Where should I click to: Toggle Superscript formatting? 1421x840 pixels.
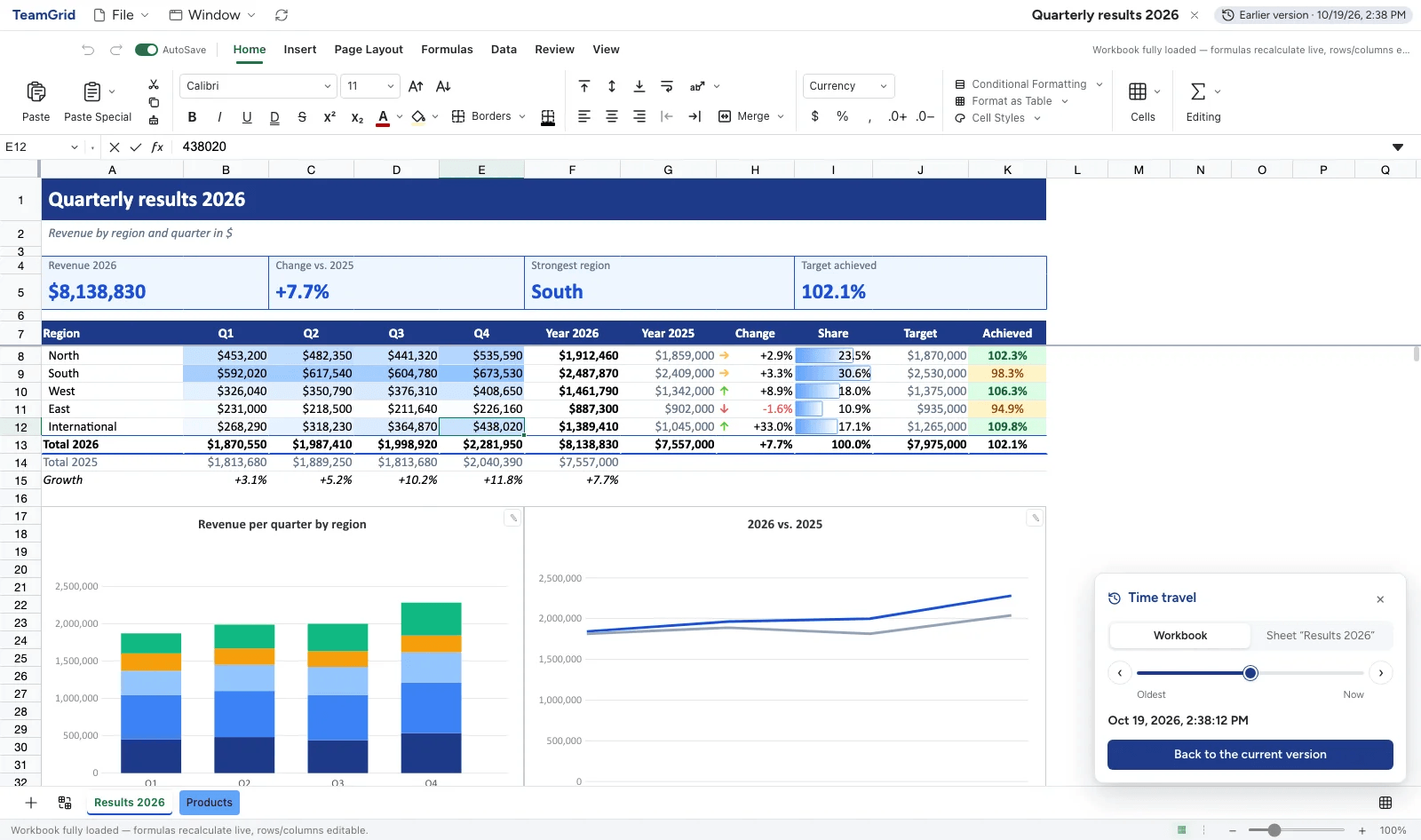coord(329,116)
